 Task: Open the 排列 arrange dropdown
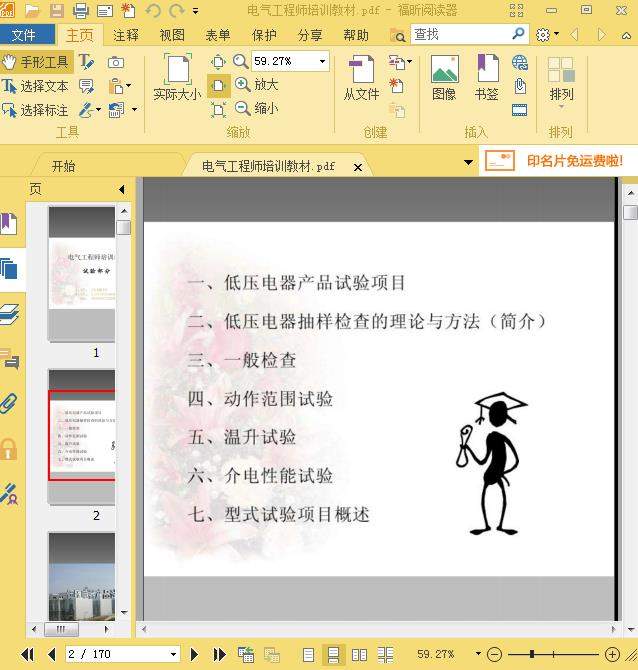coord(561,82)
